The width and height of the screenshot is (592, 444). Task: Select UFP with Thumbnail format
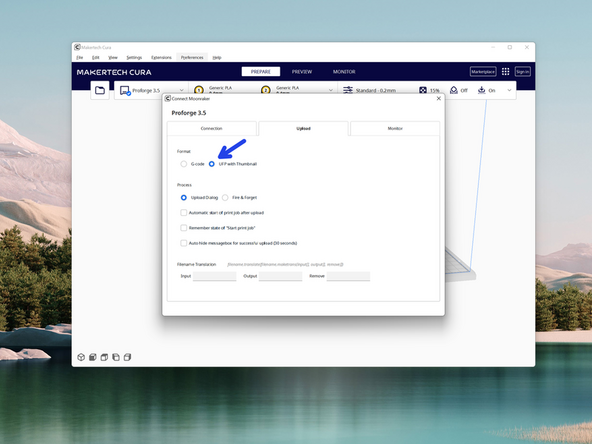(x=211, y=164)
